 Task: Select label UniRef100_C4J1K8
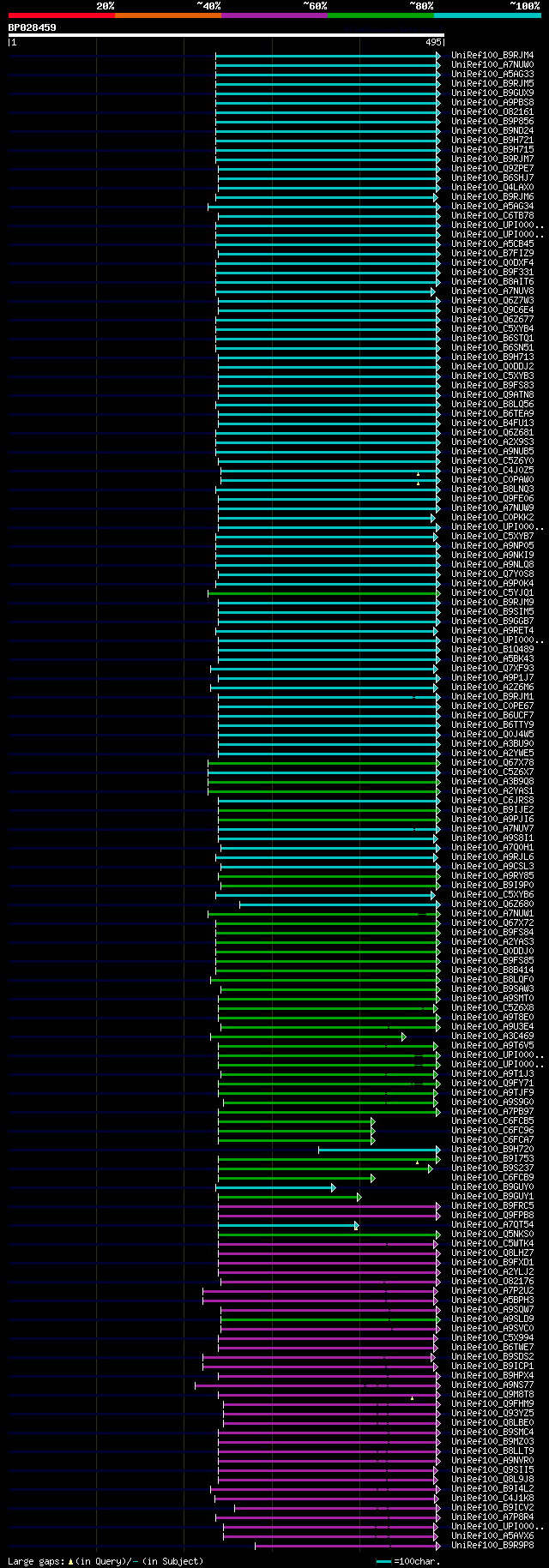[x=492, y=1499]
